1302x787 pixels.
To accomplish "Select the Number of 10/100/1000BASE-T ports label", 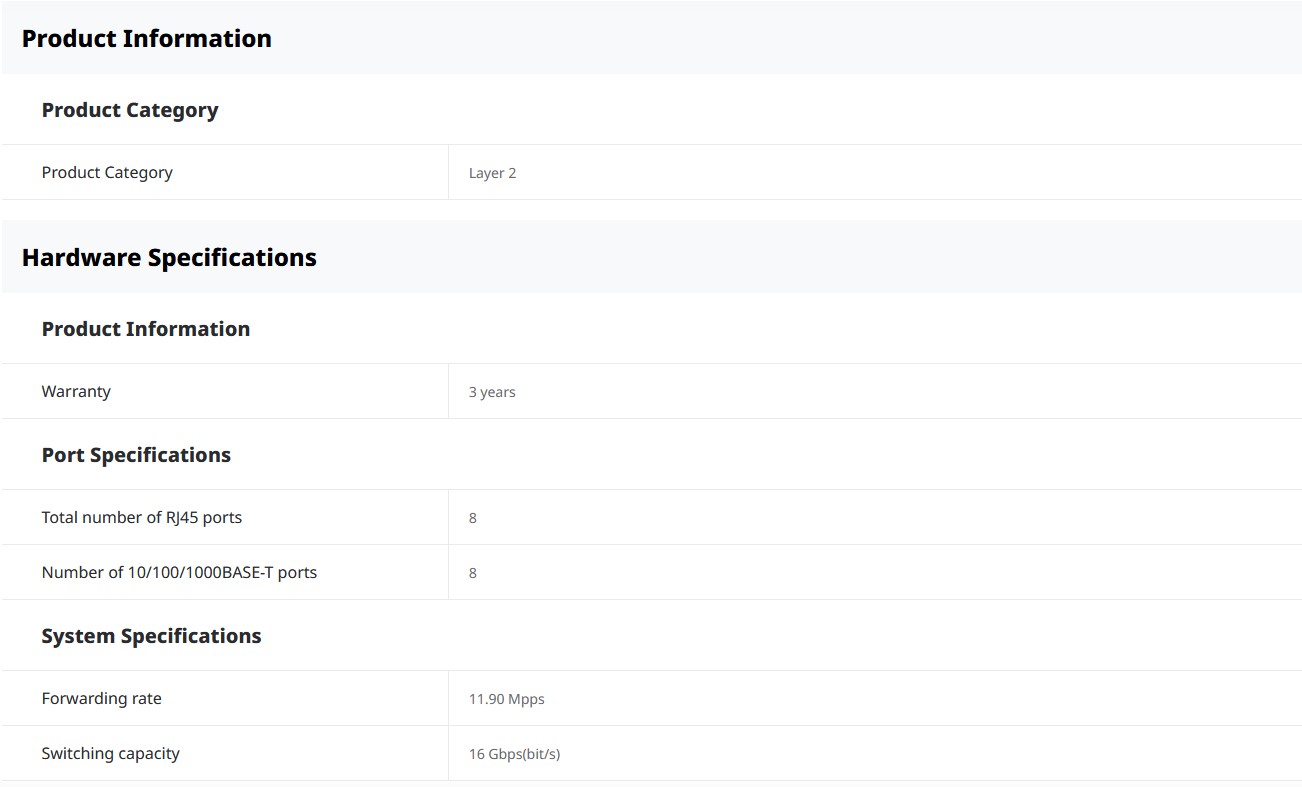I will (x=179, y=573).
